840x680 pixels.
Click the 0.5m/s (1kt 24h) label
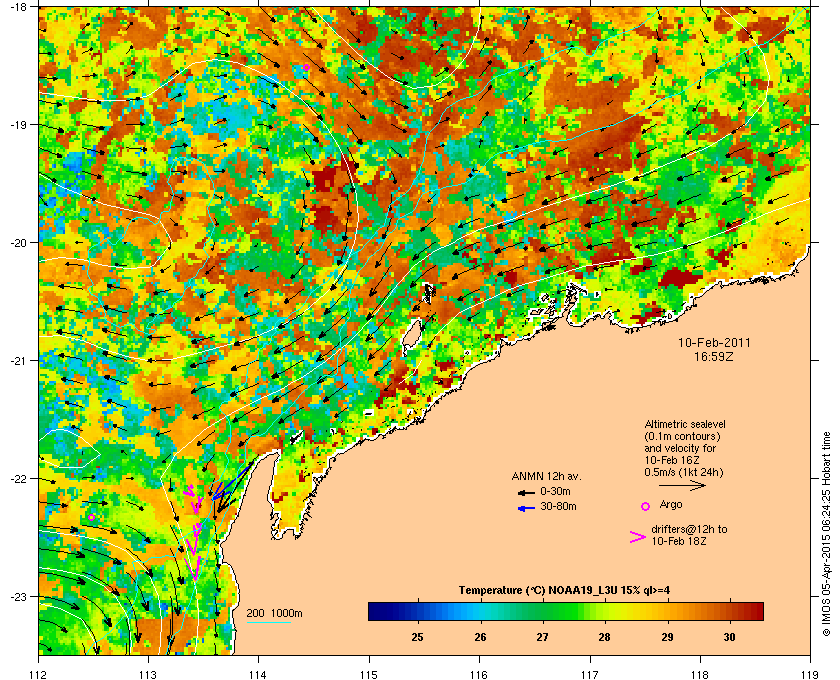tap(684, 472)
